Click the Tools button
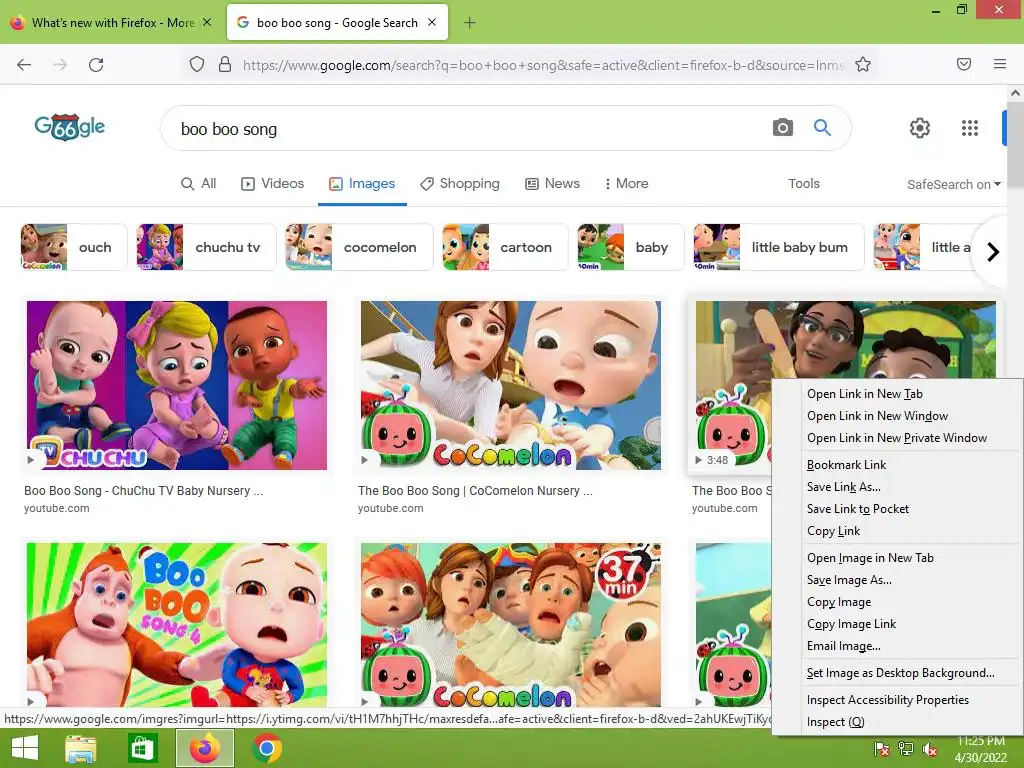 (803, 184)
